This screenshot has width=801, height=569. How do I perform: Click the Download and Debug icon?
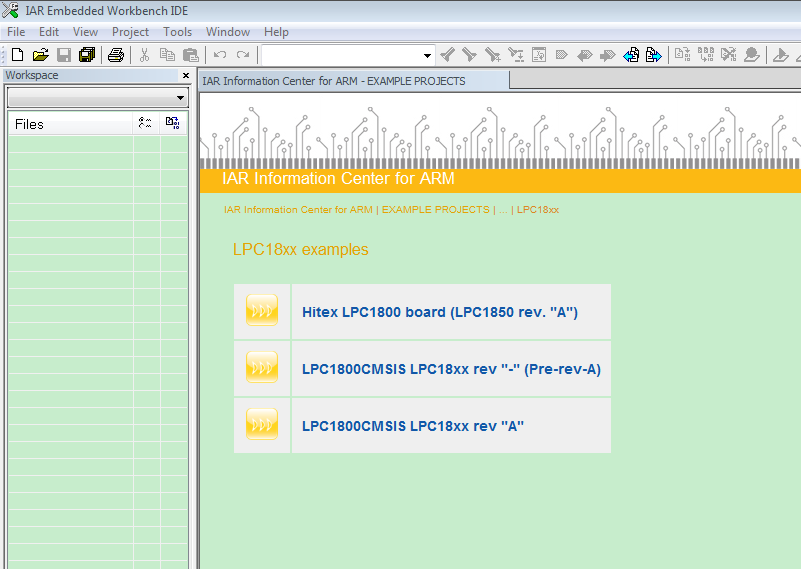click(x=781, y=55)
